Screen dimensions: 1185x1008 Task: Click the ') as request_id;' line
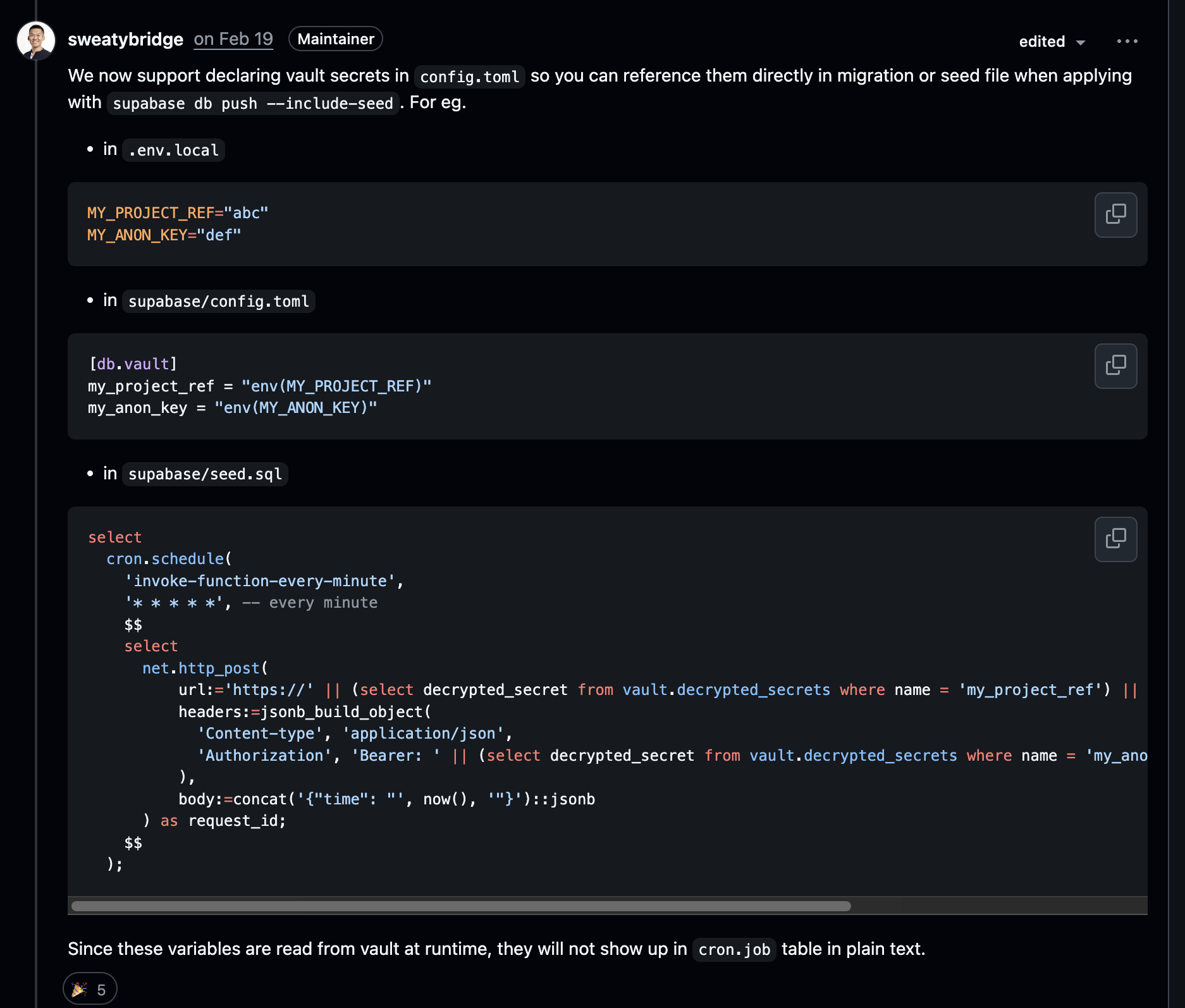point(214,821)
